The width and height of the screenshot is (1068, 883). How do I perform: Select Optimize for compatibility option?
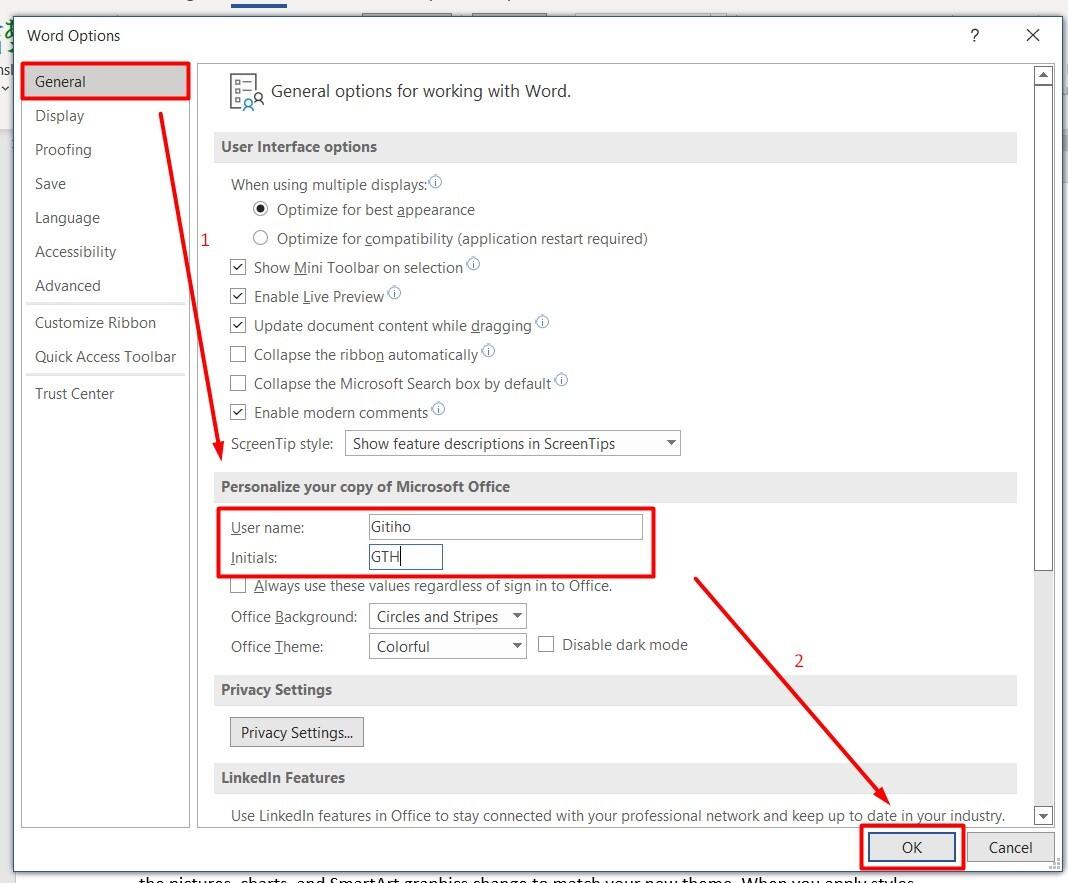pos(260,238)
